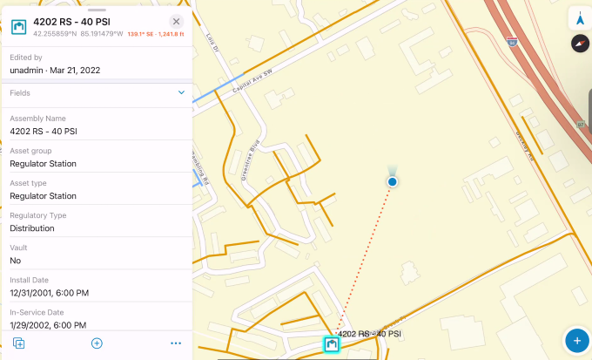592x360 pixels.
Task: Tap the Greentree Blvd street label
Action: (250, 160)
